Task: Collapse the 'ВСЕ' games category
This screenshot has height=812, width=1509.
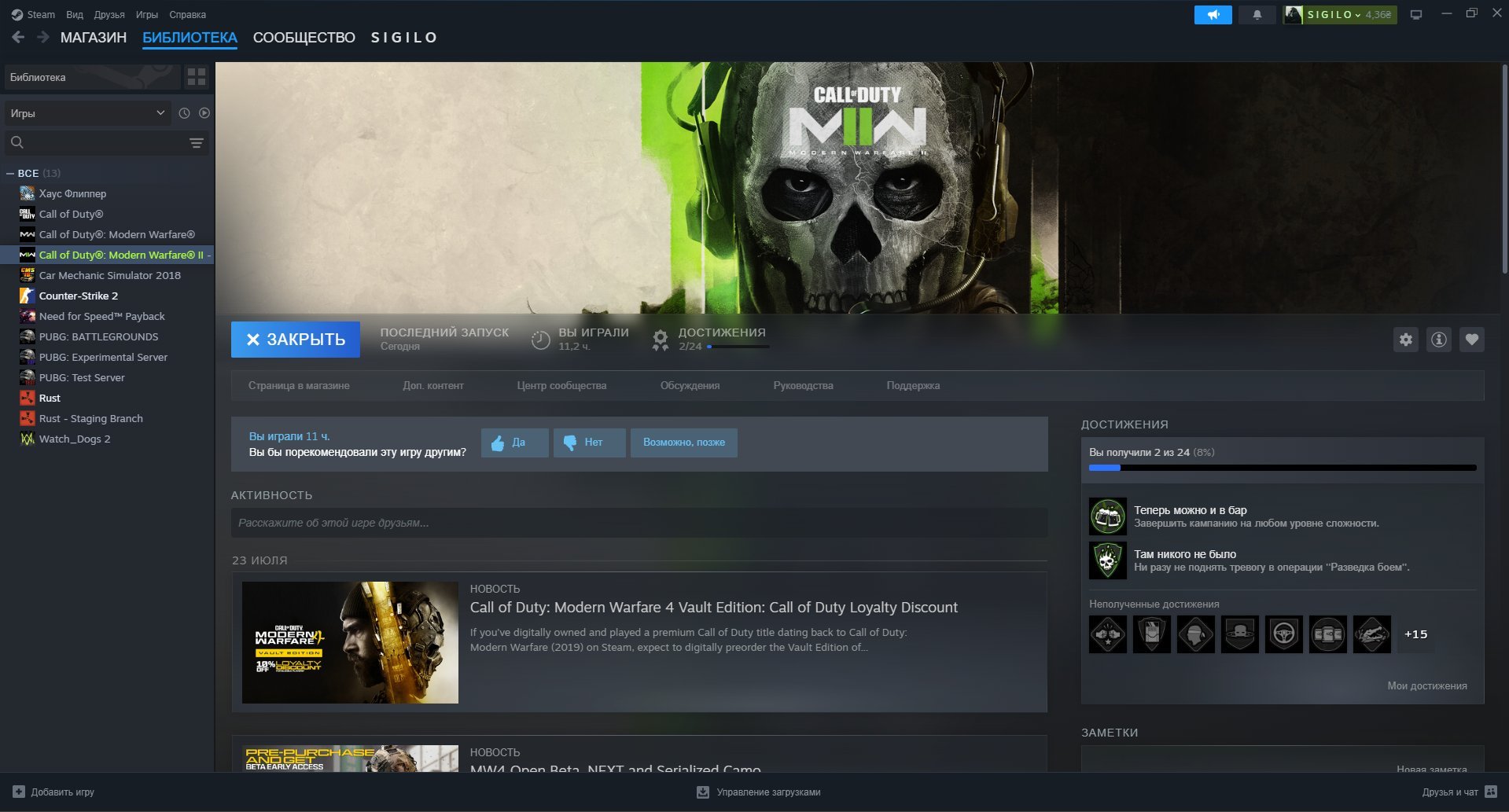Action: coord(10,173)
